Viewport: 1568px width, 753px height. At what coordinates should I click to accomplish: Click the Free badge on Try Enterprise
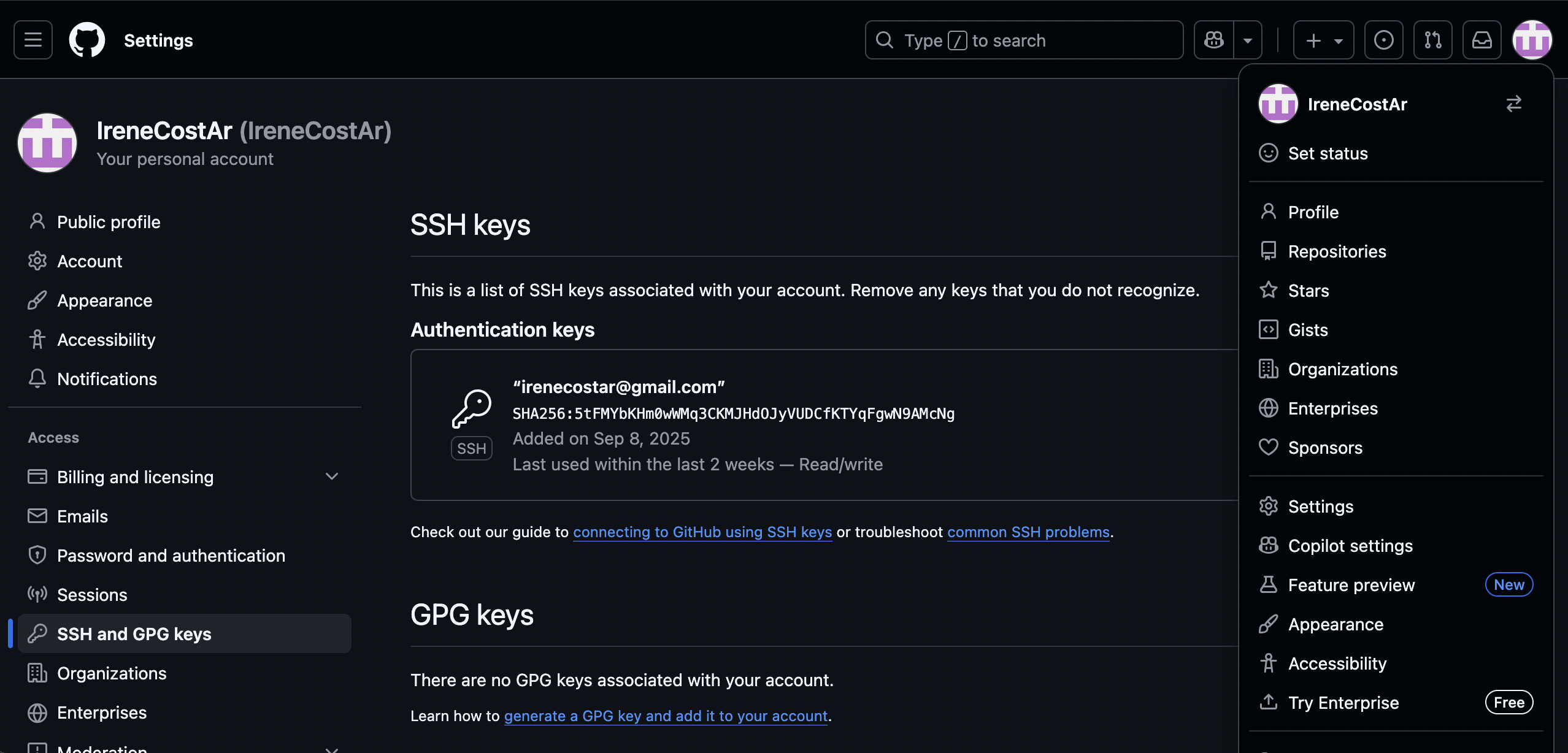pyautogui.click(x=1508, y=703)
